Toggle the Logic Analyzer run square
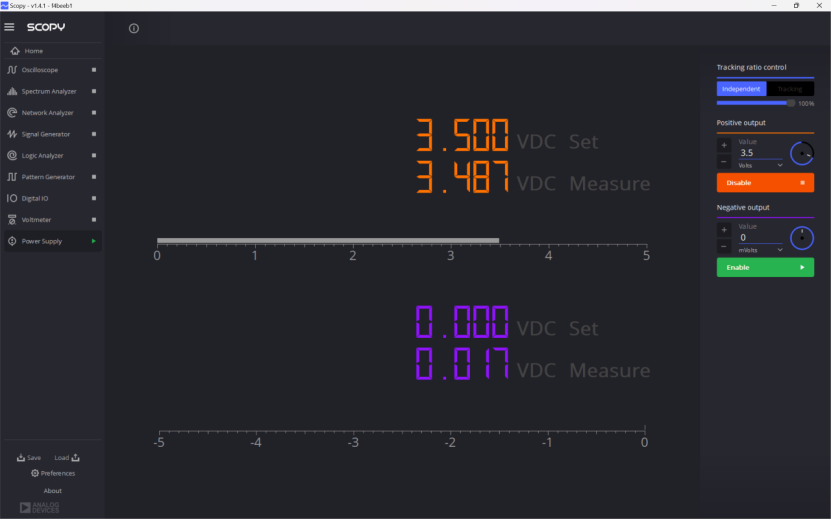The width and height of the screenshot is (831, 520). point(94,155)
